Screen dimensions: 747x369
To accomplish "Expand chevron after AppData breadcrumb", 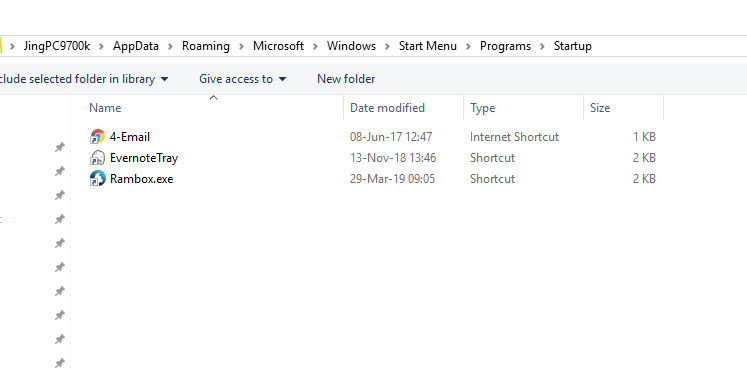I will (x=171, y=46).
